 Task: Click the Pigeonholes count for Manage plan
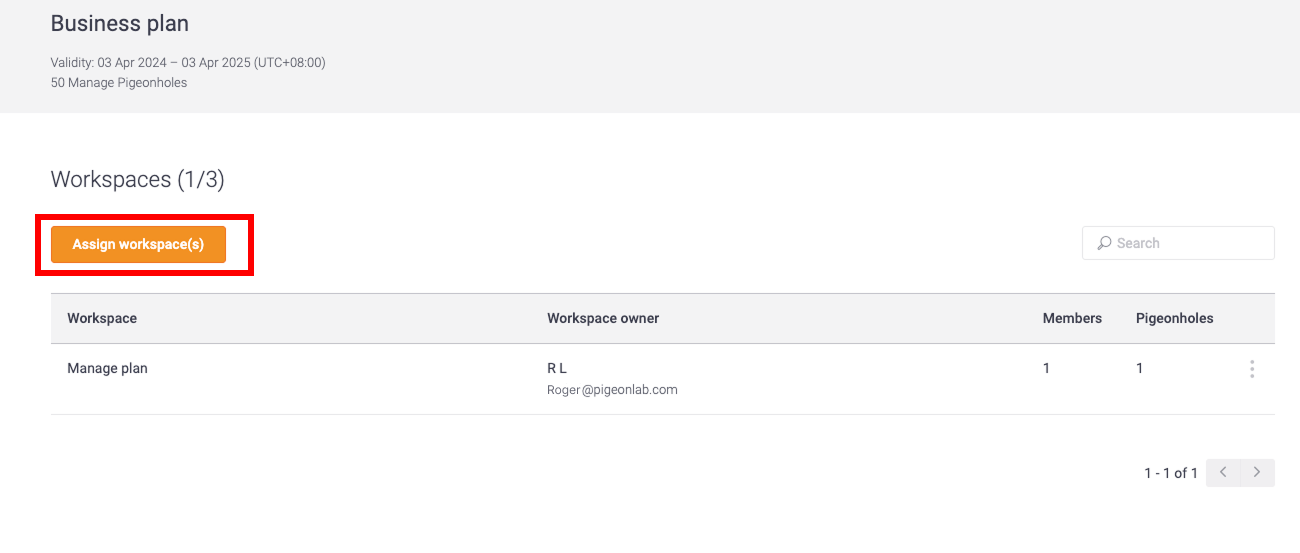click(1139, 368)
